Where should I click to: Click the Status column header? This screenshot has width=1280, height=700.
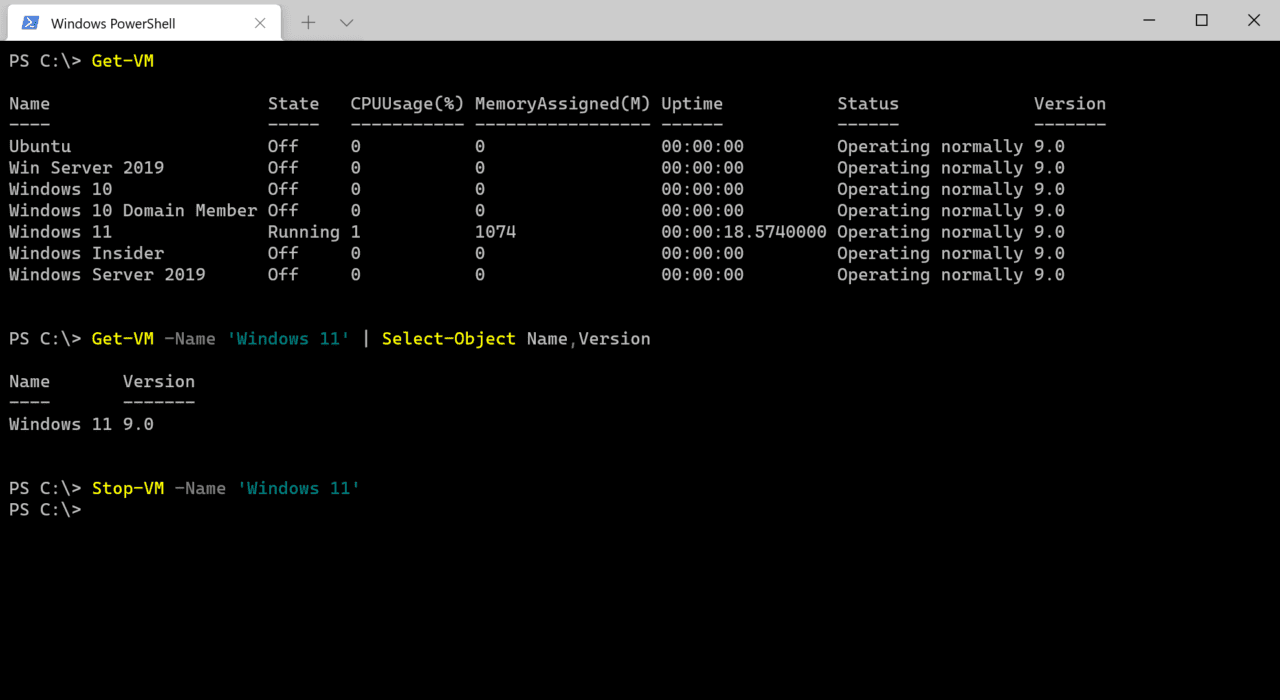(x=868, y=104)
